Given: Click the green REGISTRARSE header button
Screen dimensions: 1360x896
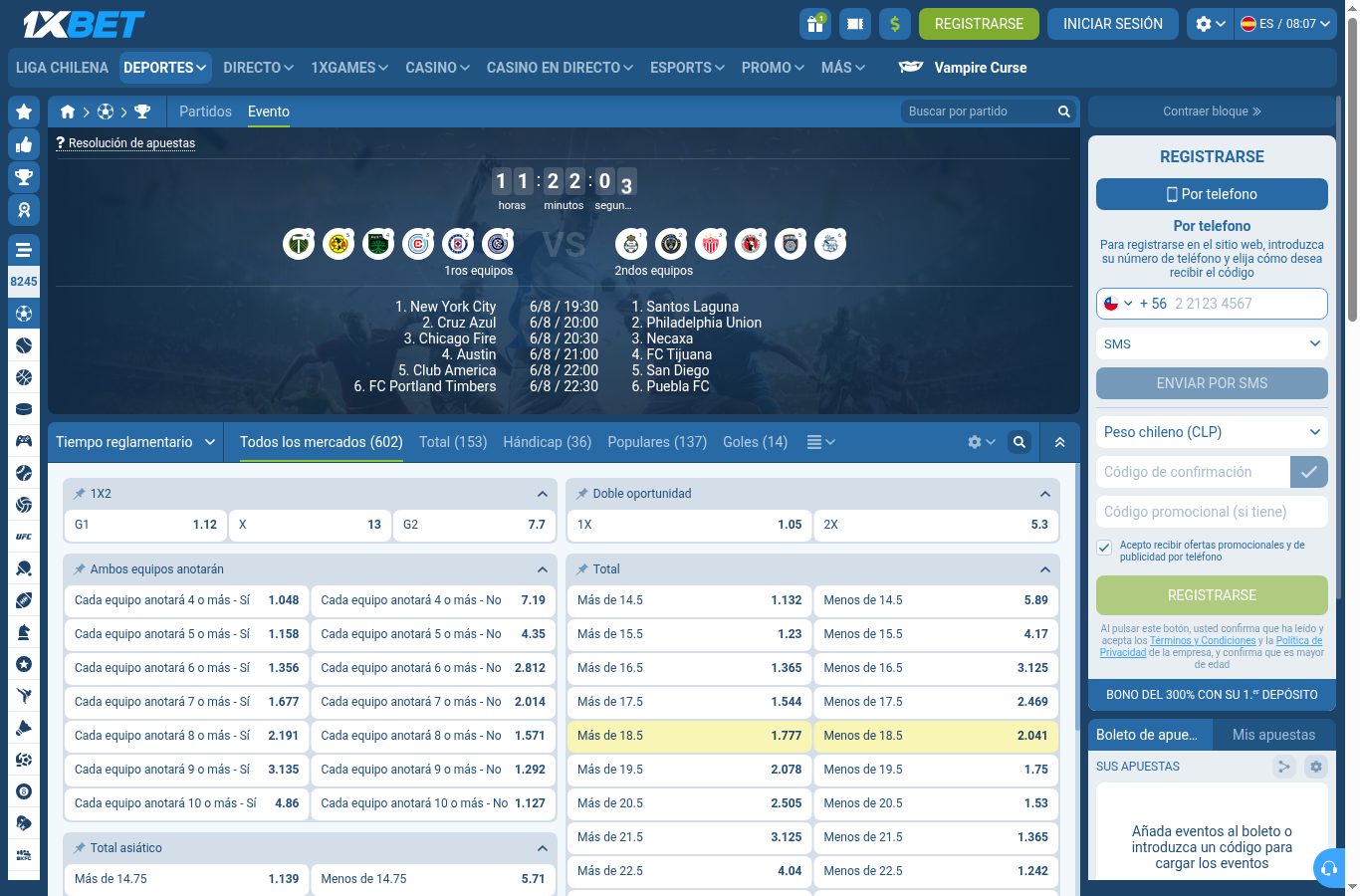Looking at the screenshot, I should (979, 24).
